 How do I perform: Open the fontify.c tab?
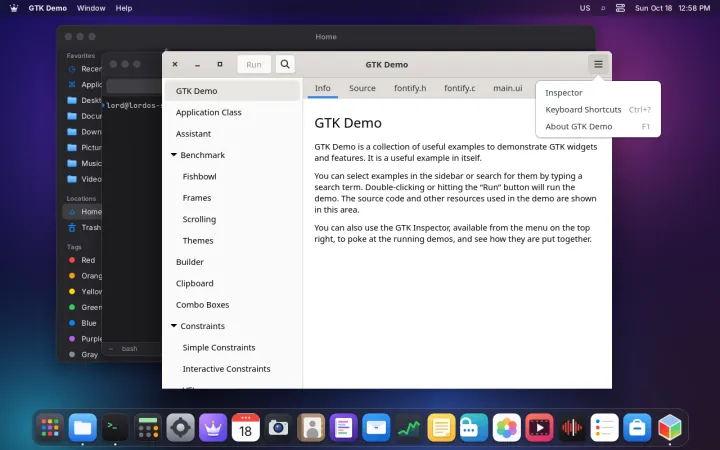(460, 88)
